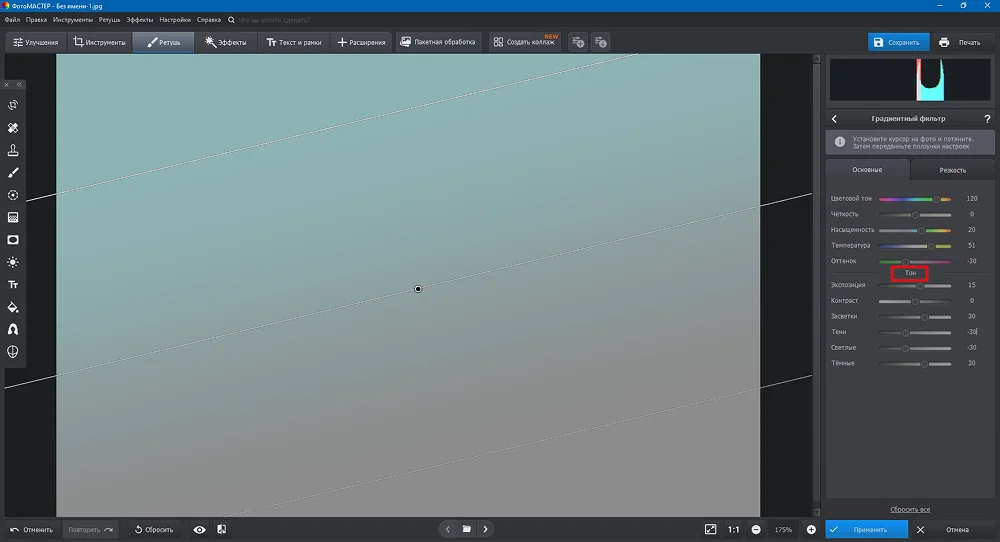Go to previous photo arrow
The height and width of the screenshot is (542, 1000).
pyautogui.click(x=448, y=529)
